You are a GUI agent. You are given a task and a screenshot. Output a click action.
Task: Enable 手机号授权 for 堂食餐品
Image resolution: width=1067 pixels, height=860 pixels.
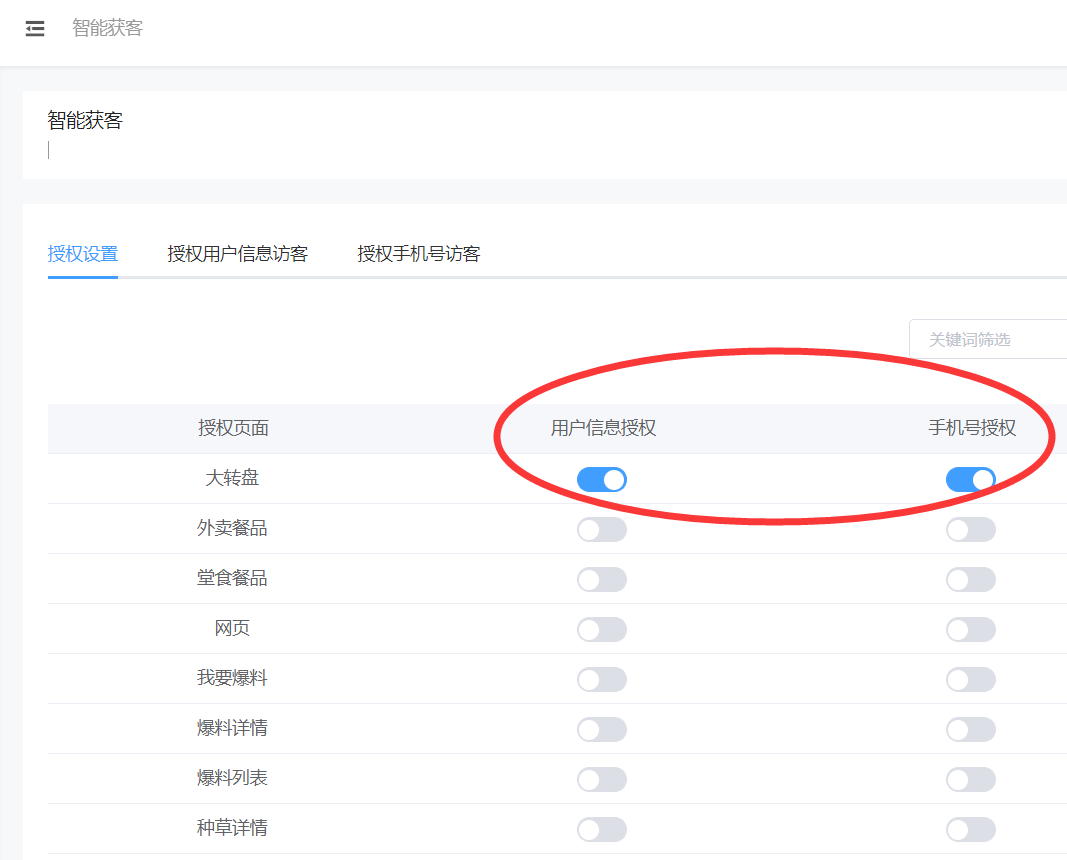click(970, 580)
